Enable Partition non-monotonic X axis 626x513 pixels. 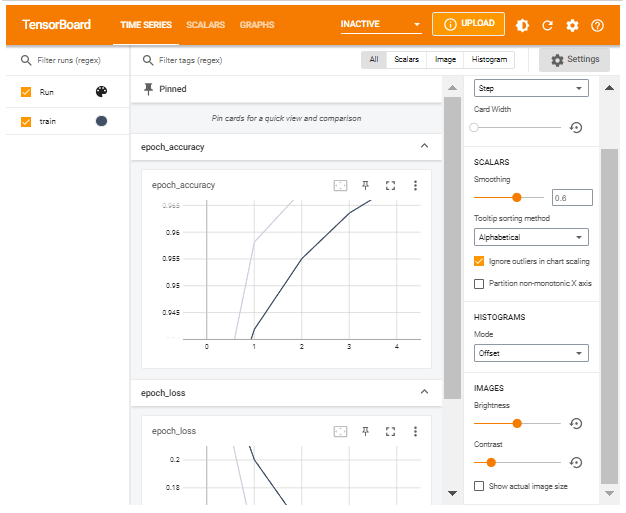point(479,283)
